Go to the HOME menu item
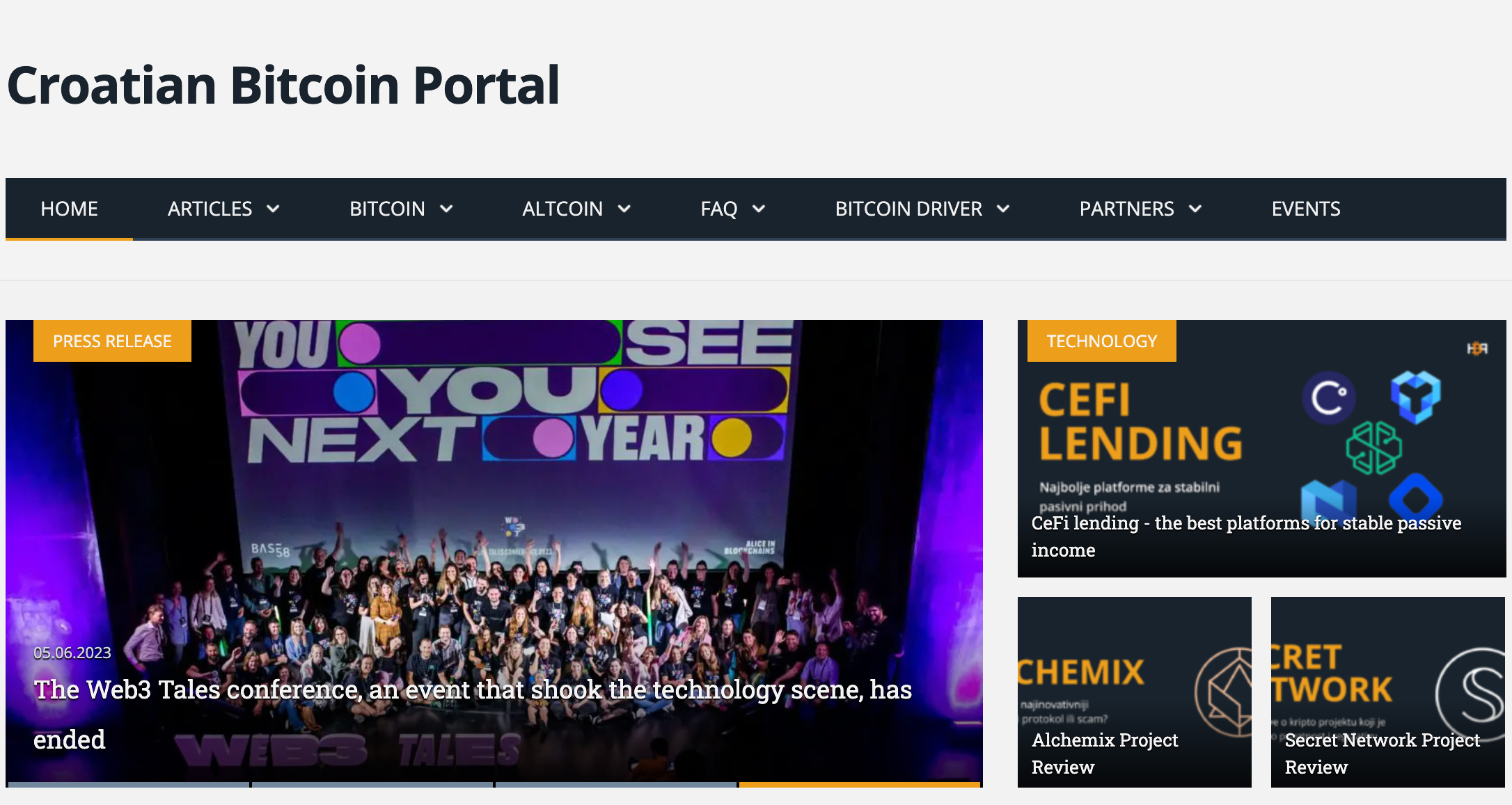 point(69,209)
